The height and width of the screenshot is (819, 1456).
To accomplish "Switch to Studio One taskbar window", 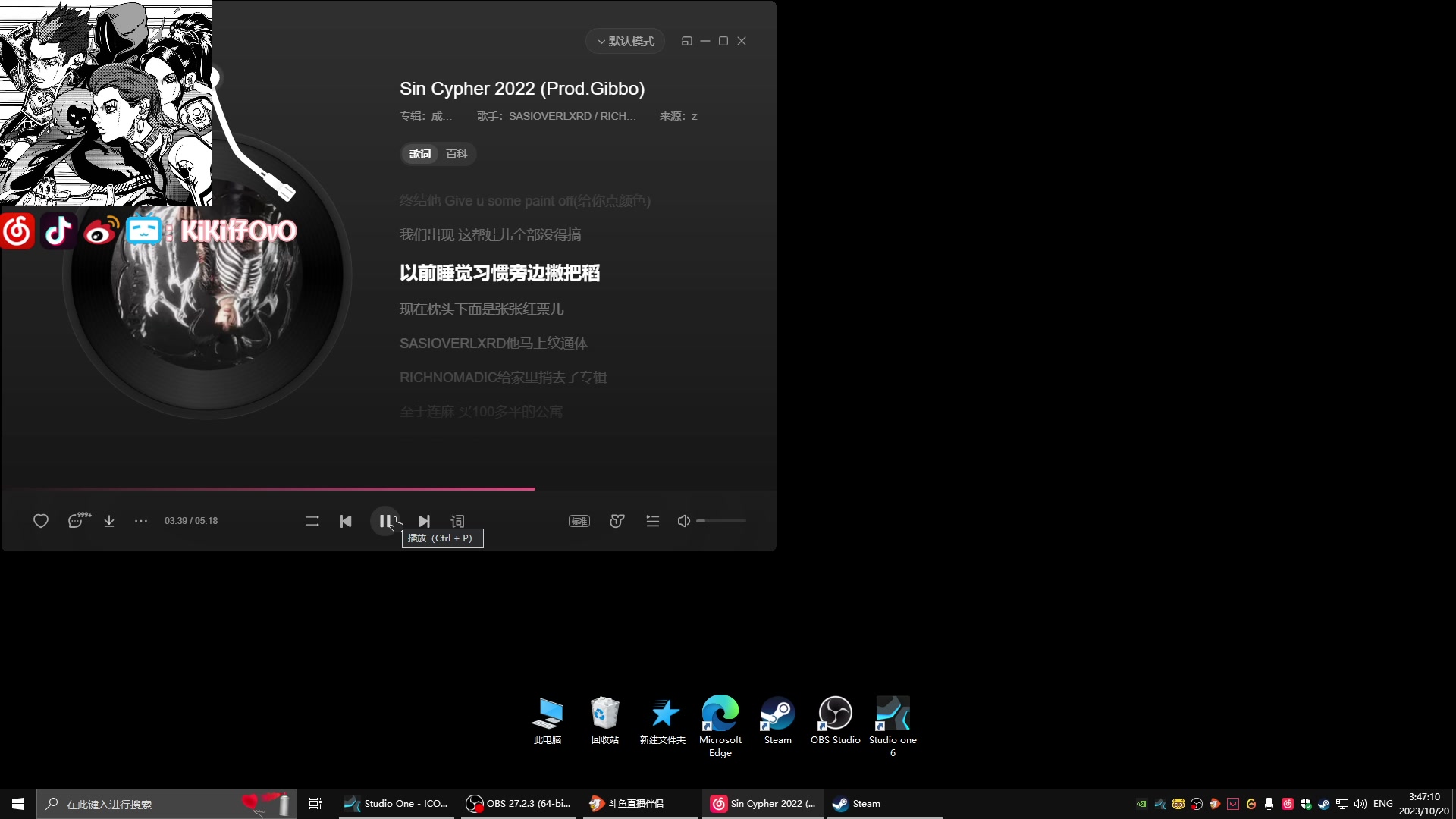I will click(x=397, y=804).
